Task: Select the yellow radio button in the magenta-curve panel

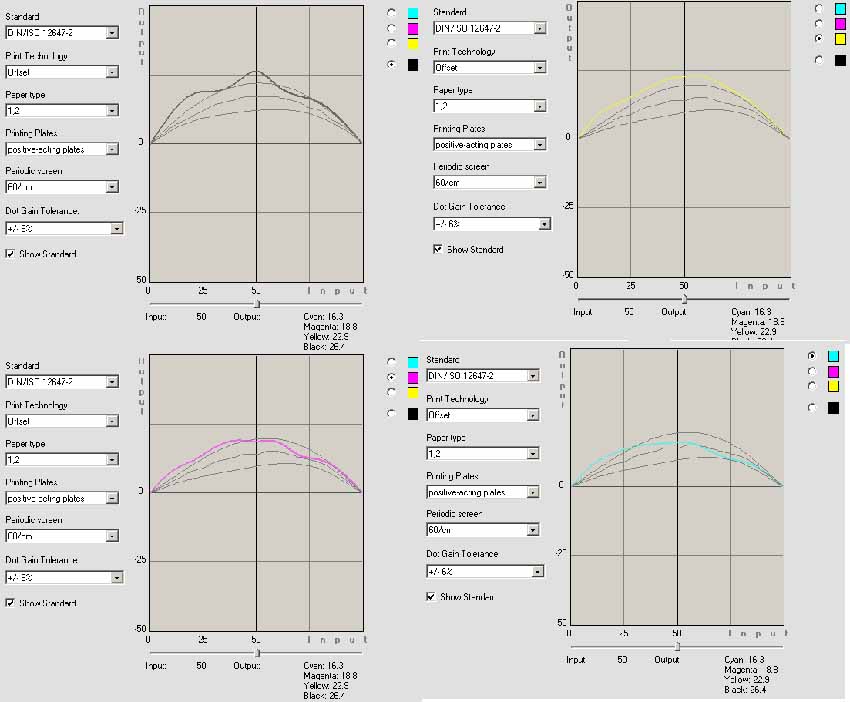Action: coord(391,391)
